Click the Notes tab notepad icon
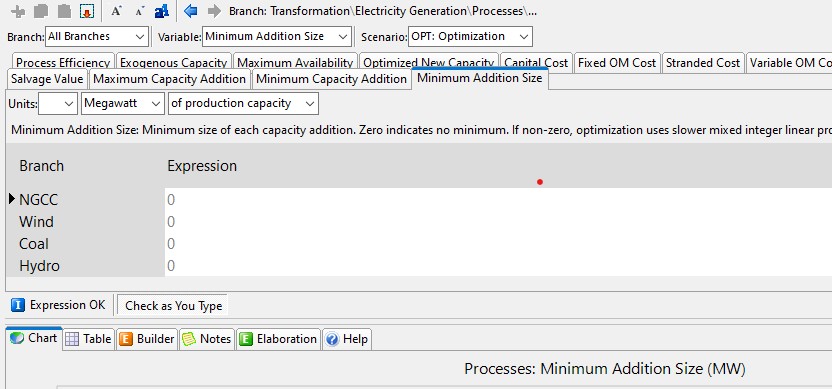 tap(189, 339)
